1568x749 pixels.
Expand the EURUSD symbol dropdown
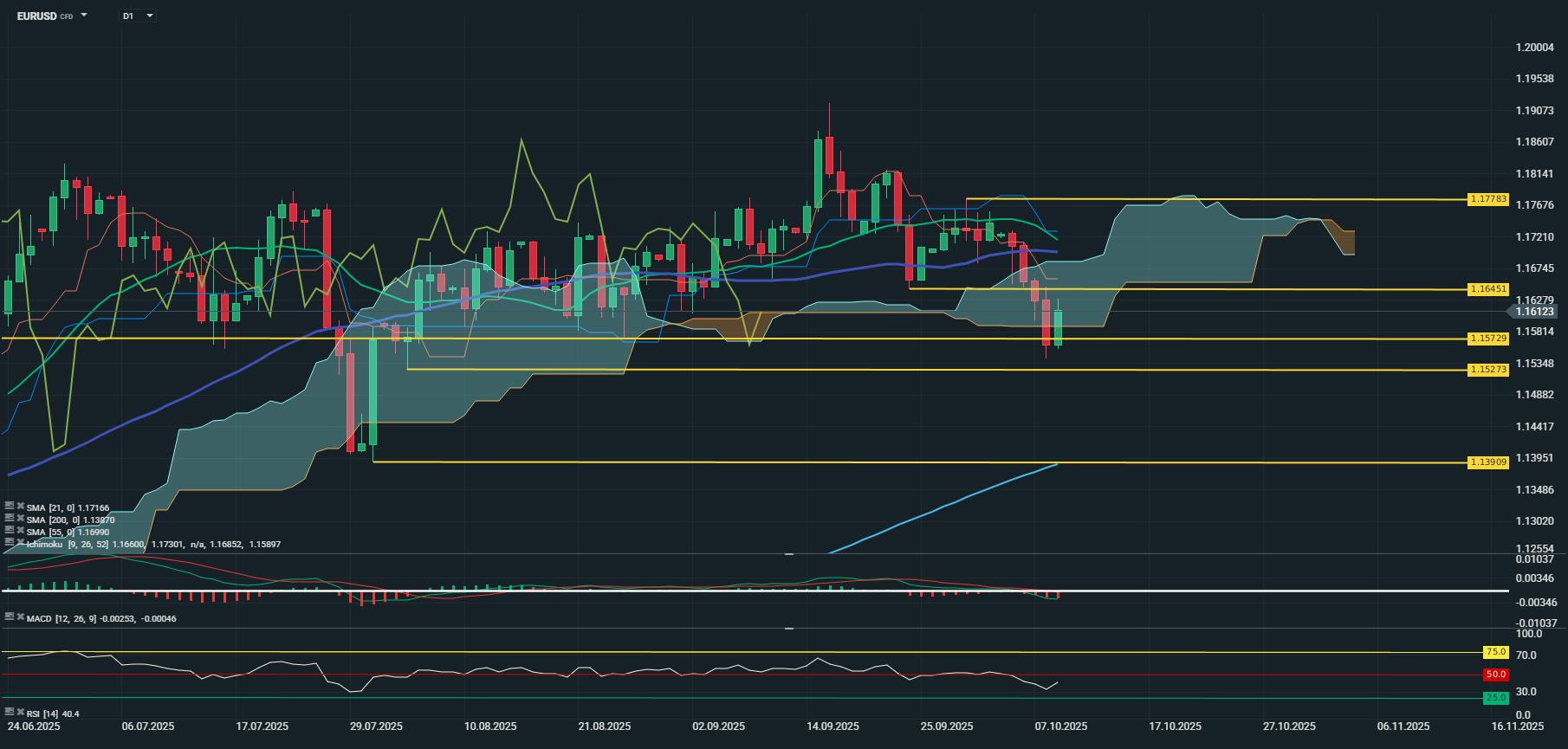pos(84,16)
